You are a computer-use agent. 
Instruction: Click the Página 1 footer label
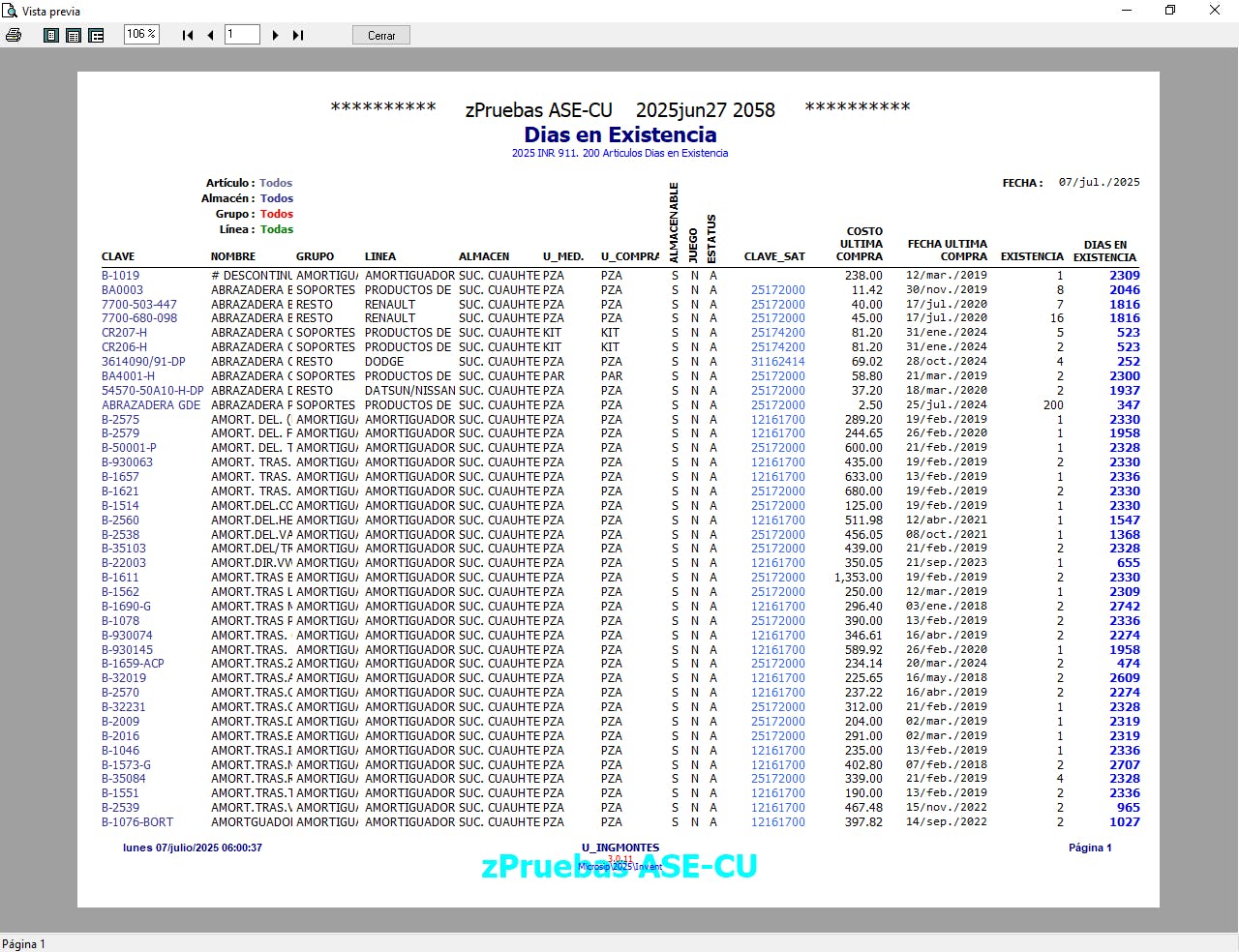pos(1090,848)
